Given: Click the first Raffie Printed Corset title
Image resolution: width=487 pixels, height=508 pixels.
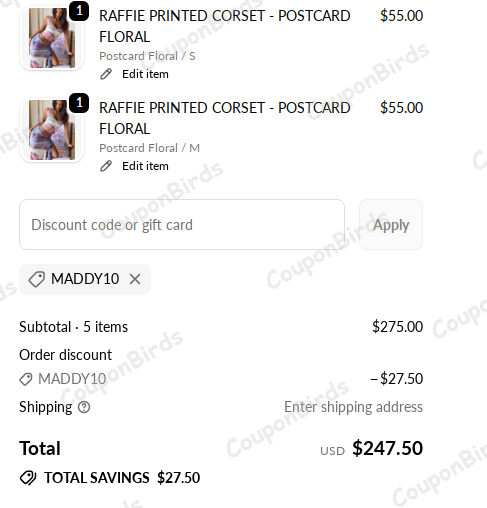Looking at the screenshot, I should click(x=225, y=26).
